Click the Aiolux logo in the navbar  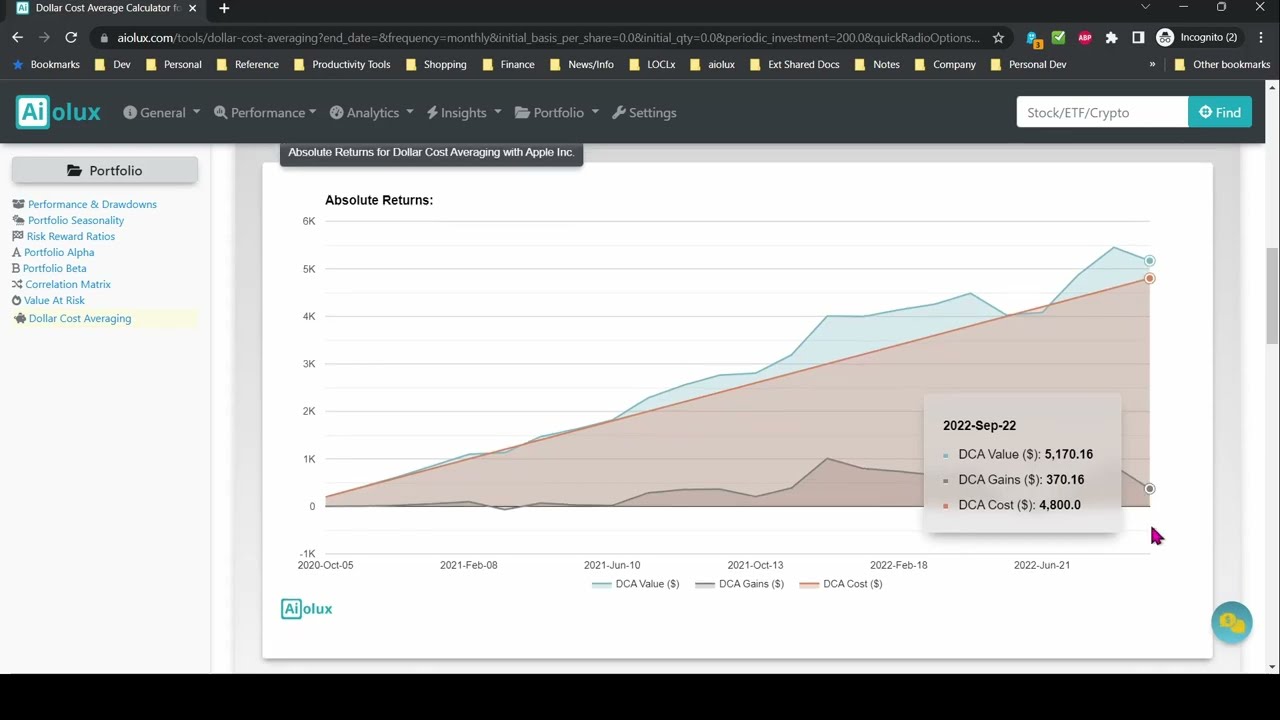click(58, 112)
